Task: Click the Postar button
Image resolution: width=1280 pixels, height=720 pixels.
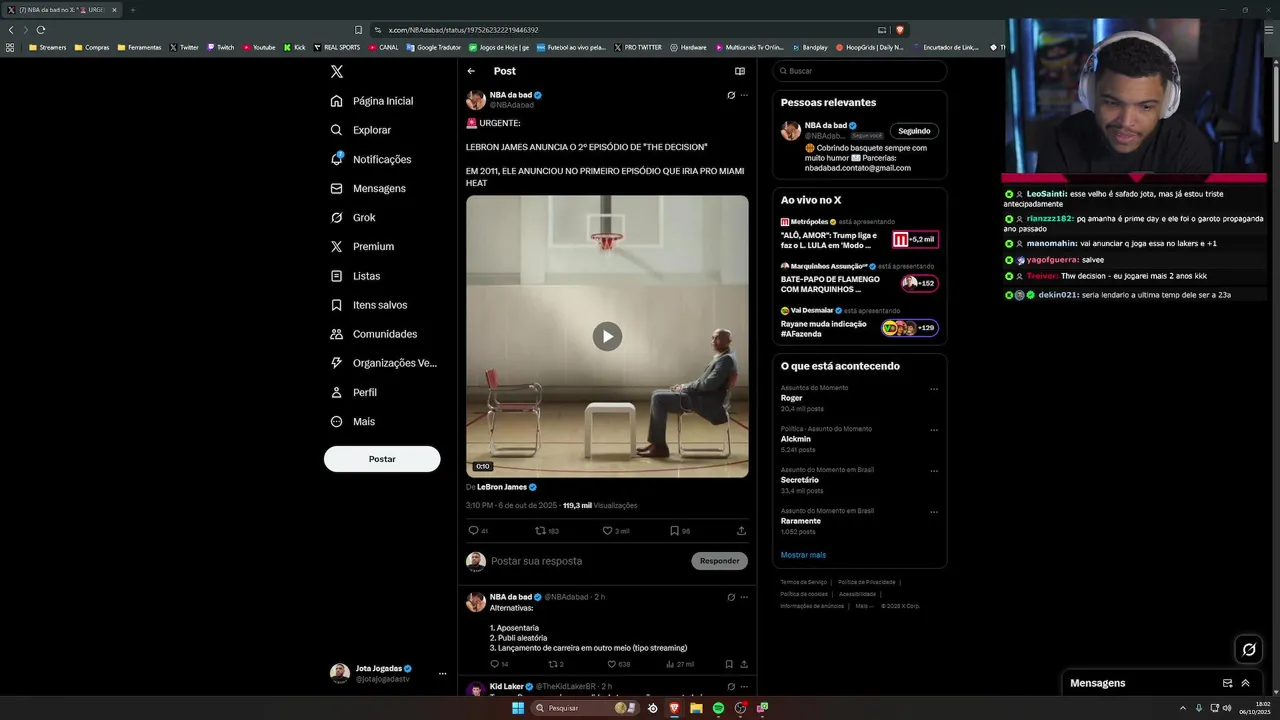Action: point(382,459)
